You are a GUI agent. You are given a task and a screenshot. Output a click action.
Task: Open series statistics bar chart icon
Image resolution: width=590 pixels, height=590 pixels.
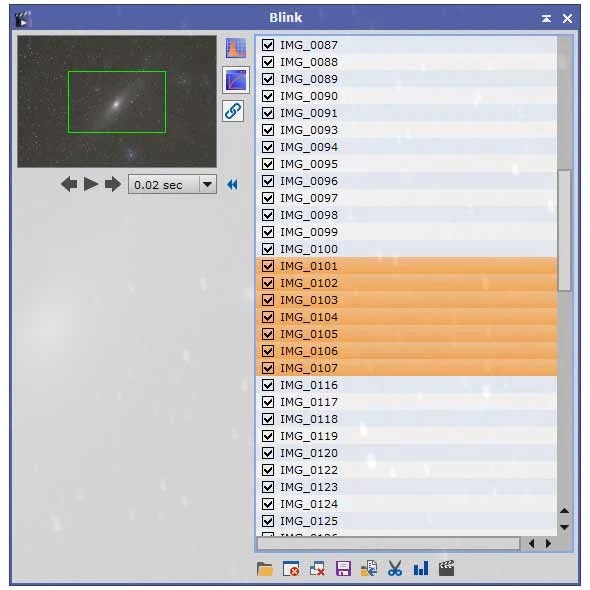click(x=421, y=569)
